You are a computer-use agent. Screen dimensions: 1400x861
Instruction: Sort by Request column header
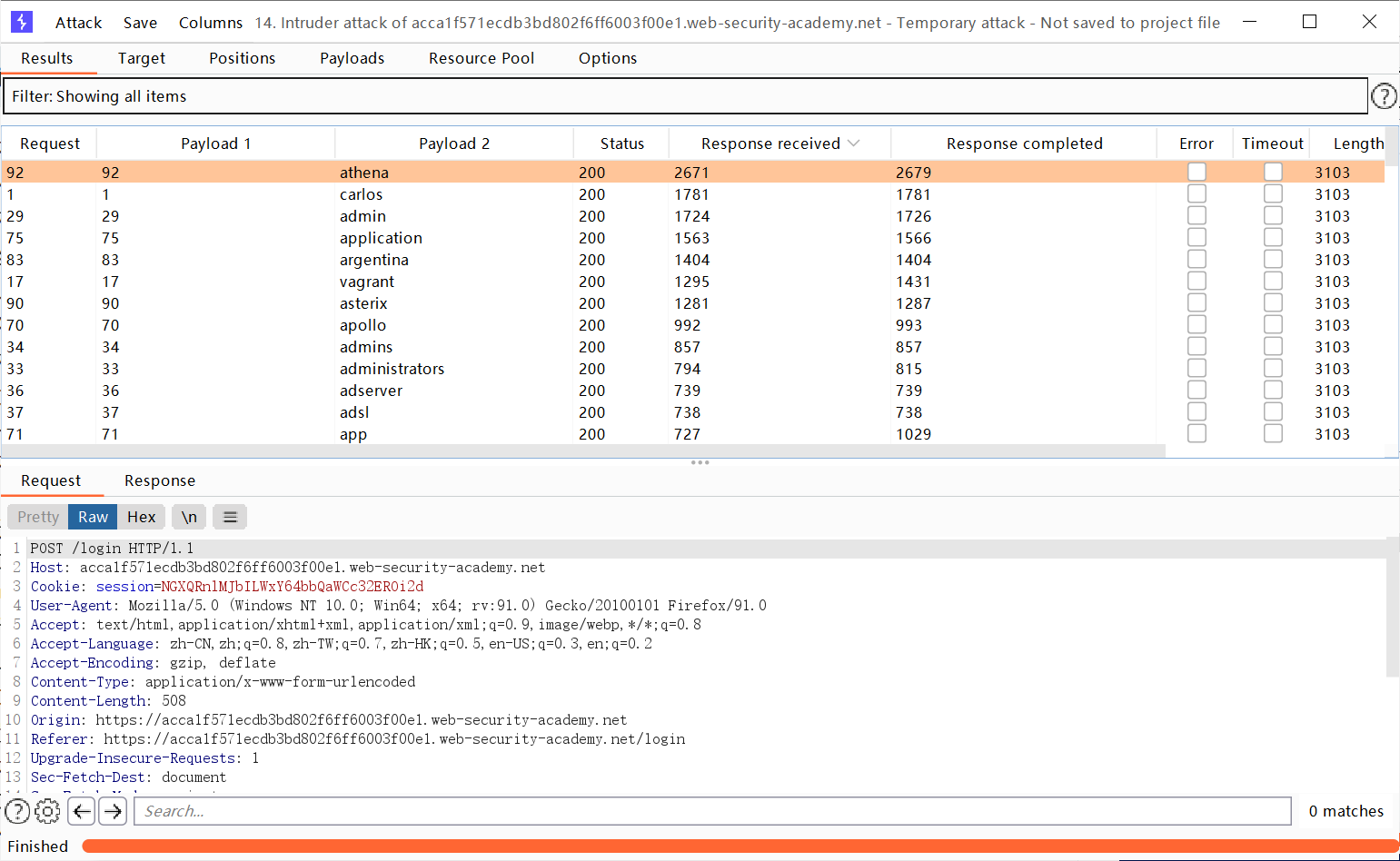50,143
